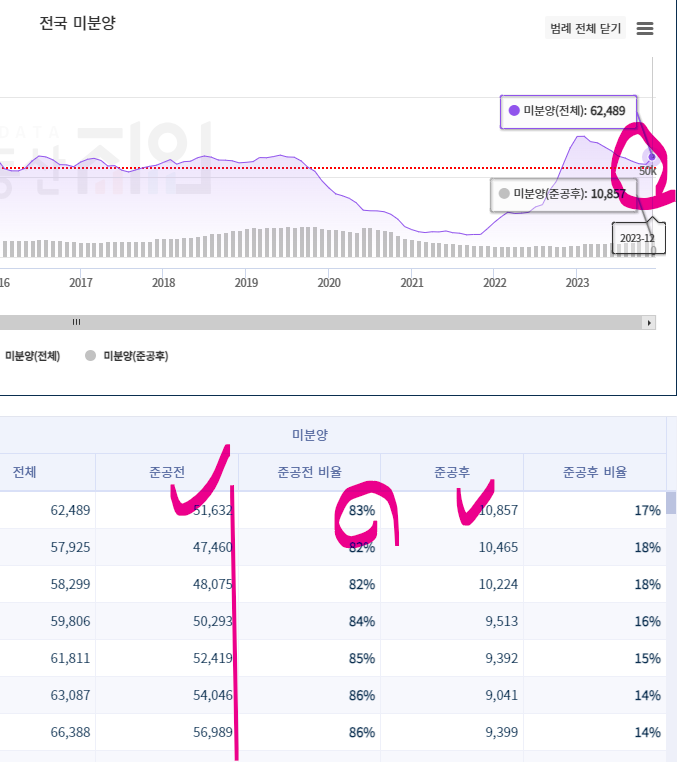Screen dimensions: 678x762
Task: Click the 10,224 cell
Action: [498, 584]
